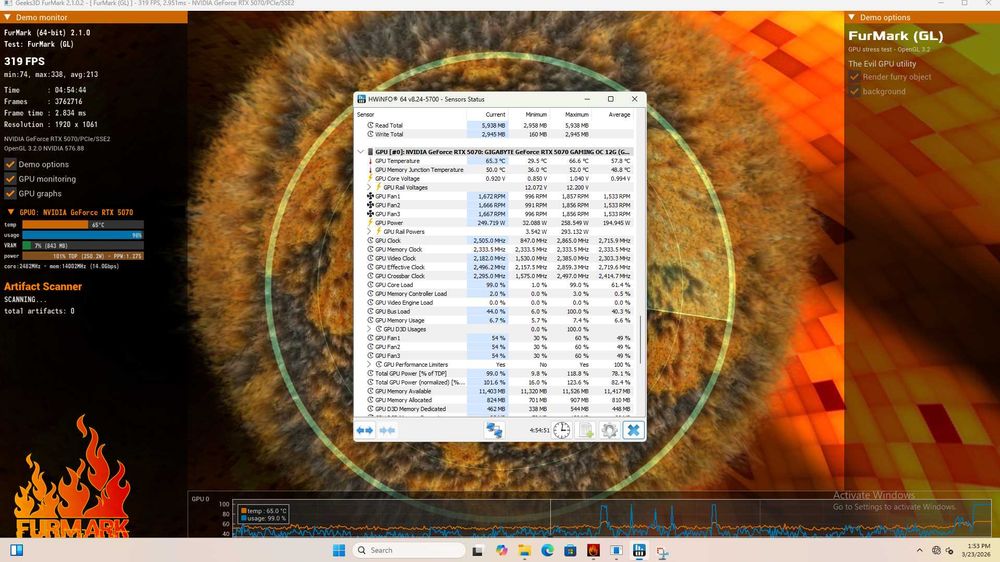Click FurMark VRAM usage bar
1000x562 pixels.
point(83,245)
